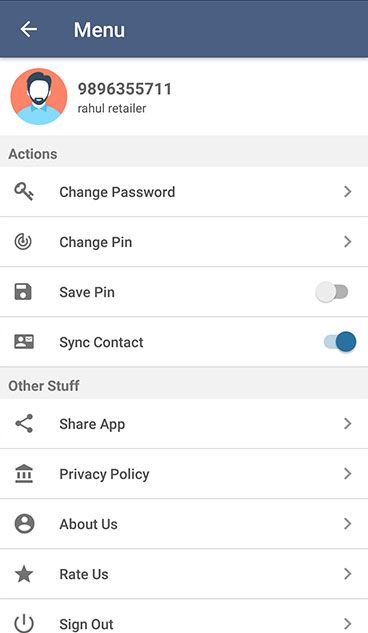Open Change Password via its chevron
The image size is (368, 633).
point(347,191)
